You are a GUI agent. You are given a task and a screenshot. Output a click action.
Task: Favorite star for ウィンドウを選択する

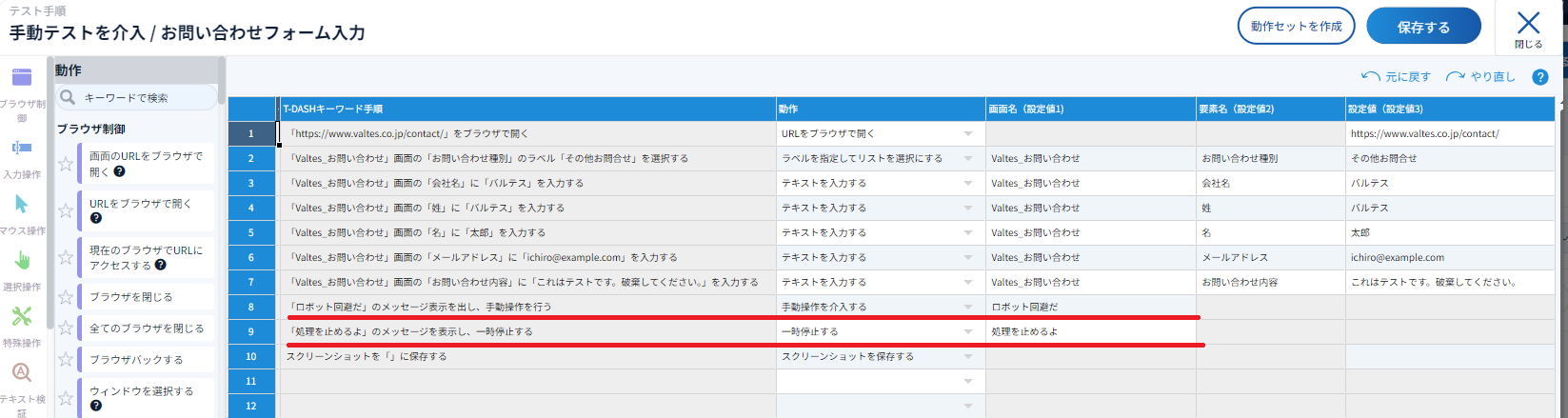coord(65,398)
